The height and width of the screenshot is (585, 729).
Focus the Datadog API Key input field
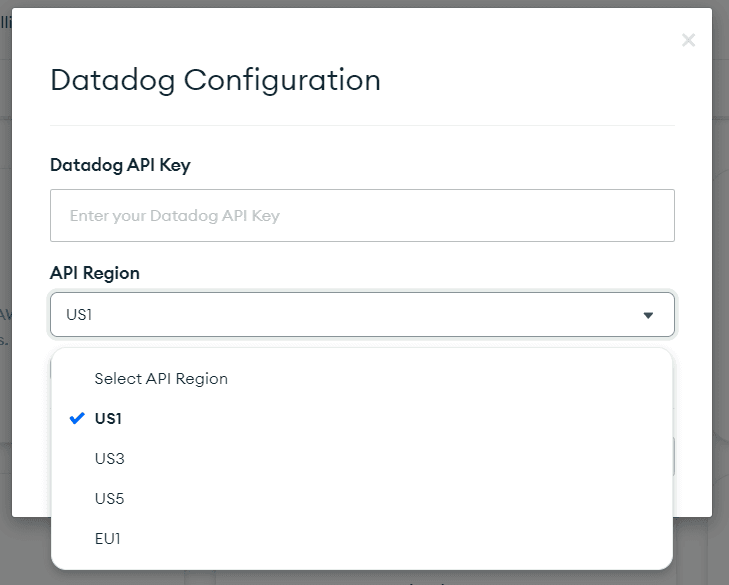click(362, 215)
